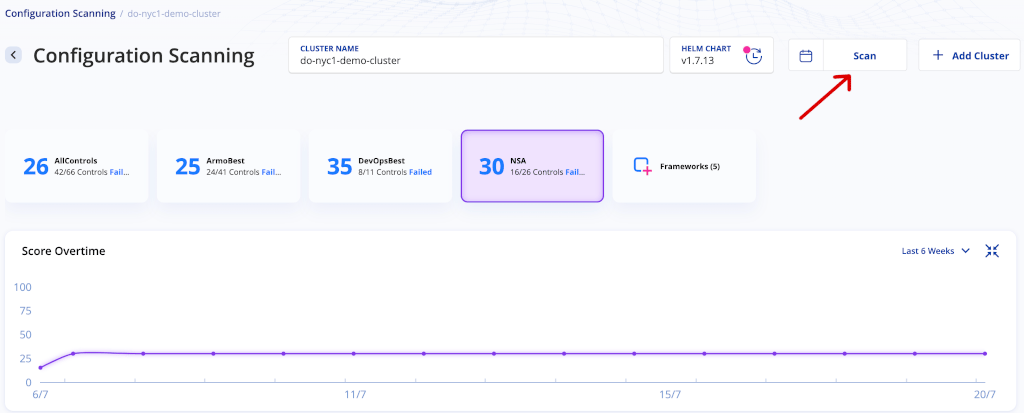The width and height of the screenshot is (1024, 413).
Task: Click the Failed link in DevOpsBest card
Action: pos(421,173)
